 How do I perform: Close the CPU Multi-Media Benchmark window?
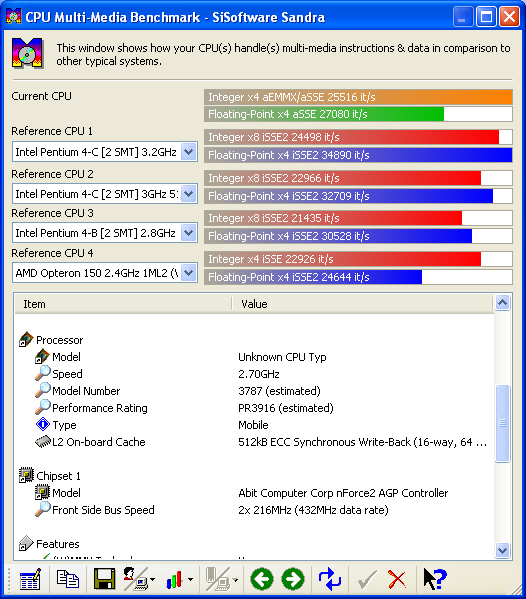coord(509,17)
